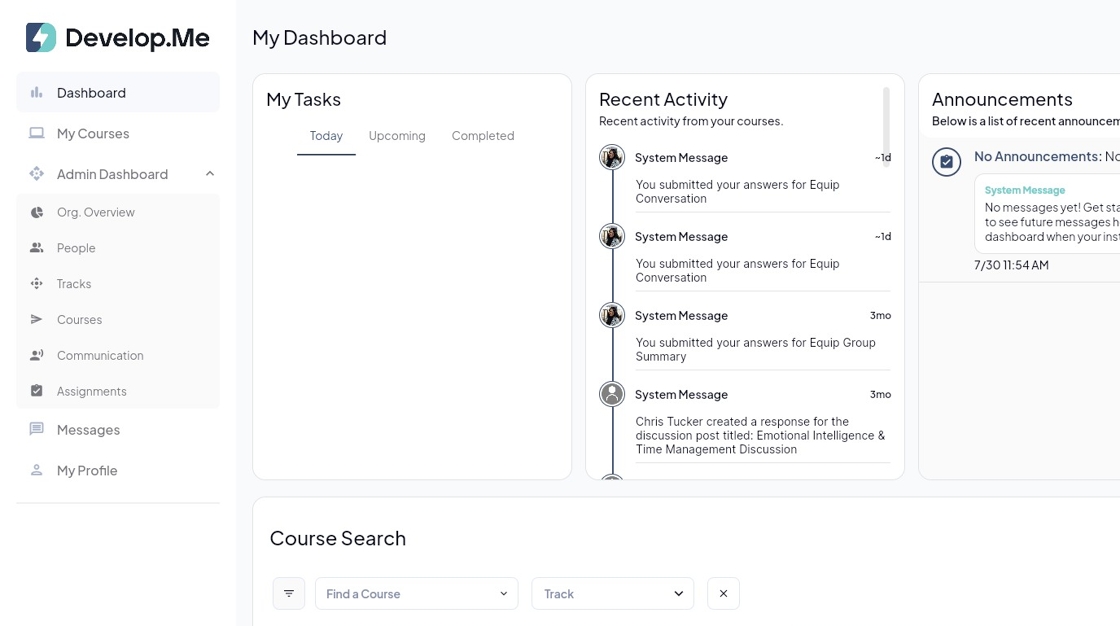Open the Tracks admin page
Image resolution: width=1120 pixels, height=626 pixels.
pyautogui.click(x=74, y=284)
